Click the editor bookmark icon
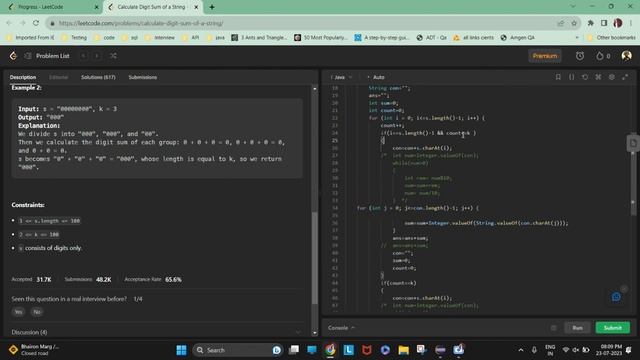The width and height of the screenshot is (640, 360). pyautogui.click(x=558, y=77)
